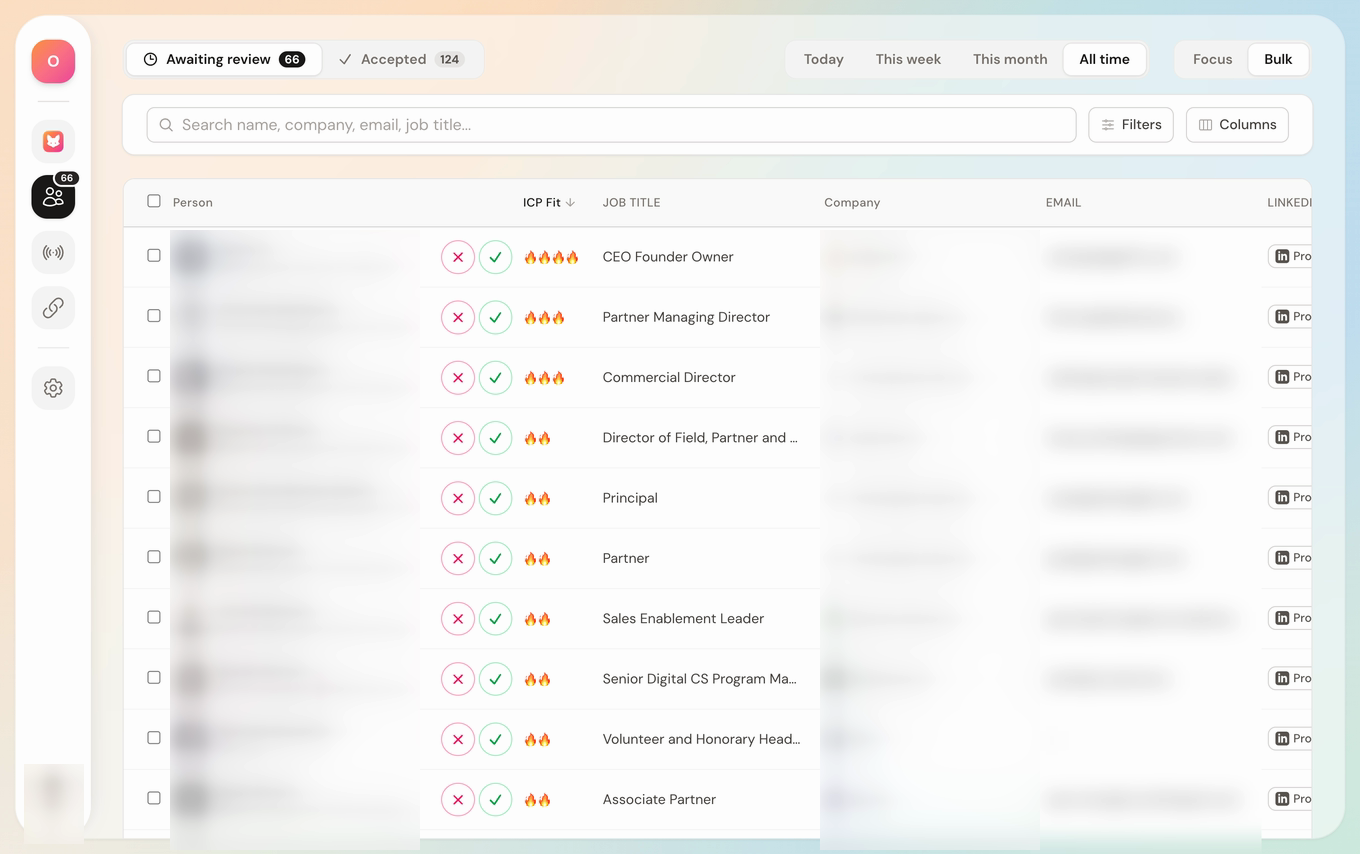Select the This week time range
This screenshot has width=1360, height=854.
[908, 59]
